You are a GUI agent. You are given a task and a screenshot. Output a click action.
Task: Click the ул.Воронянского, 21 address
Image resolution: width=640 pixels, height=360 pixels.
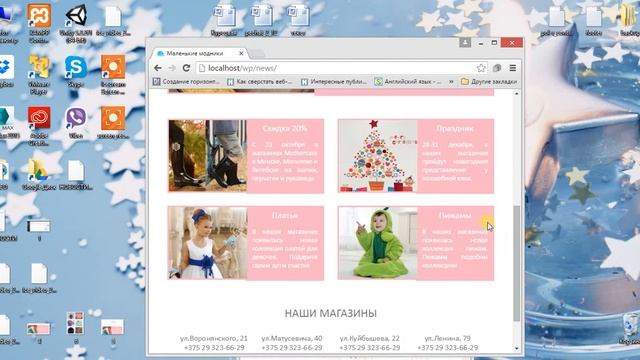coord(214,338)
